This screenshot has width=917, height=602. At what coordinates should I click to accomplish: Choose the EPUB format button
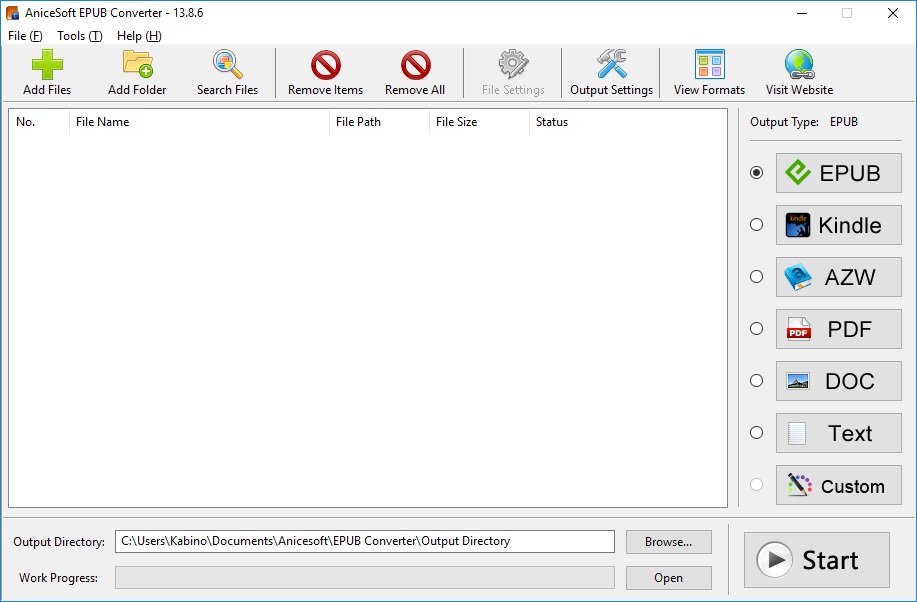point(839,173)
